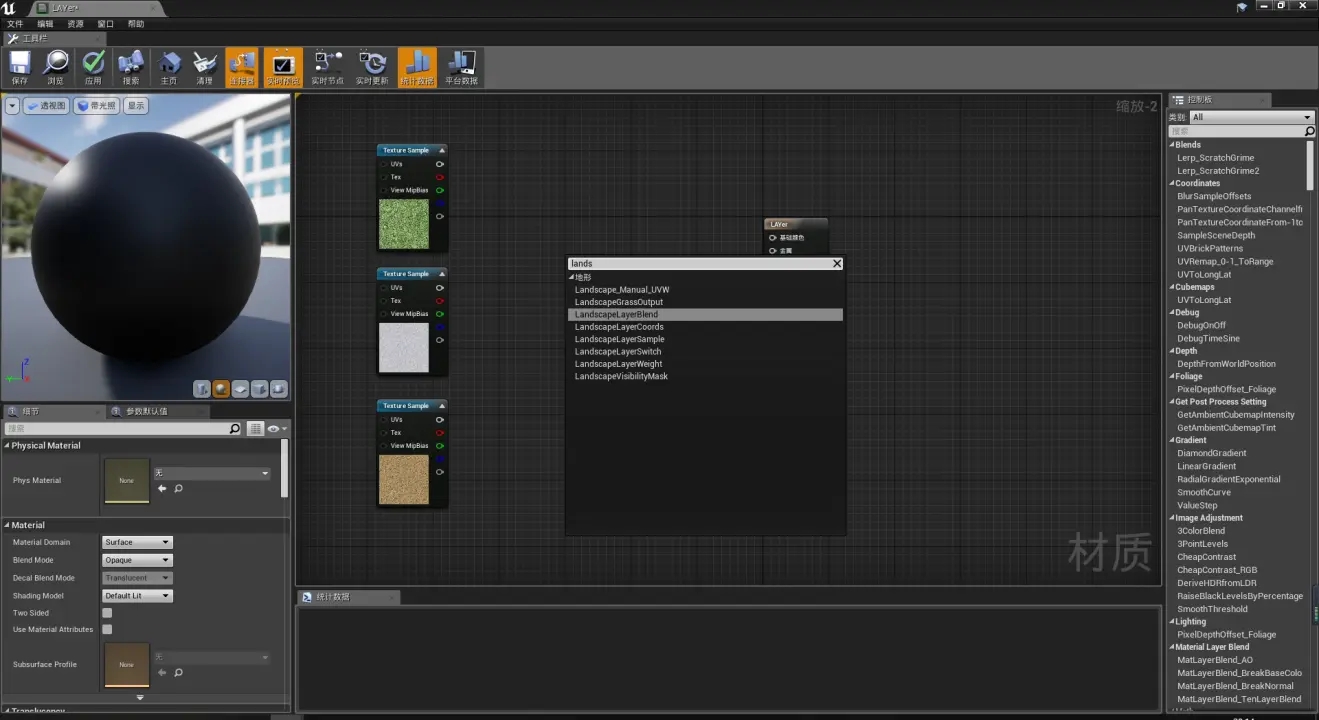Expand advanced Material properties arrow

coord(140,698)
